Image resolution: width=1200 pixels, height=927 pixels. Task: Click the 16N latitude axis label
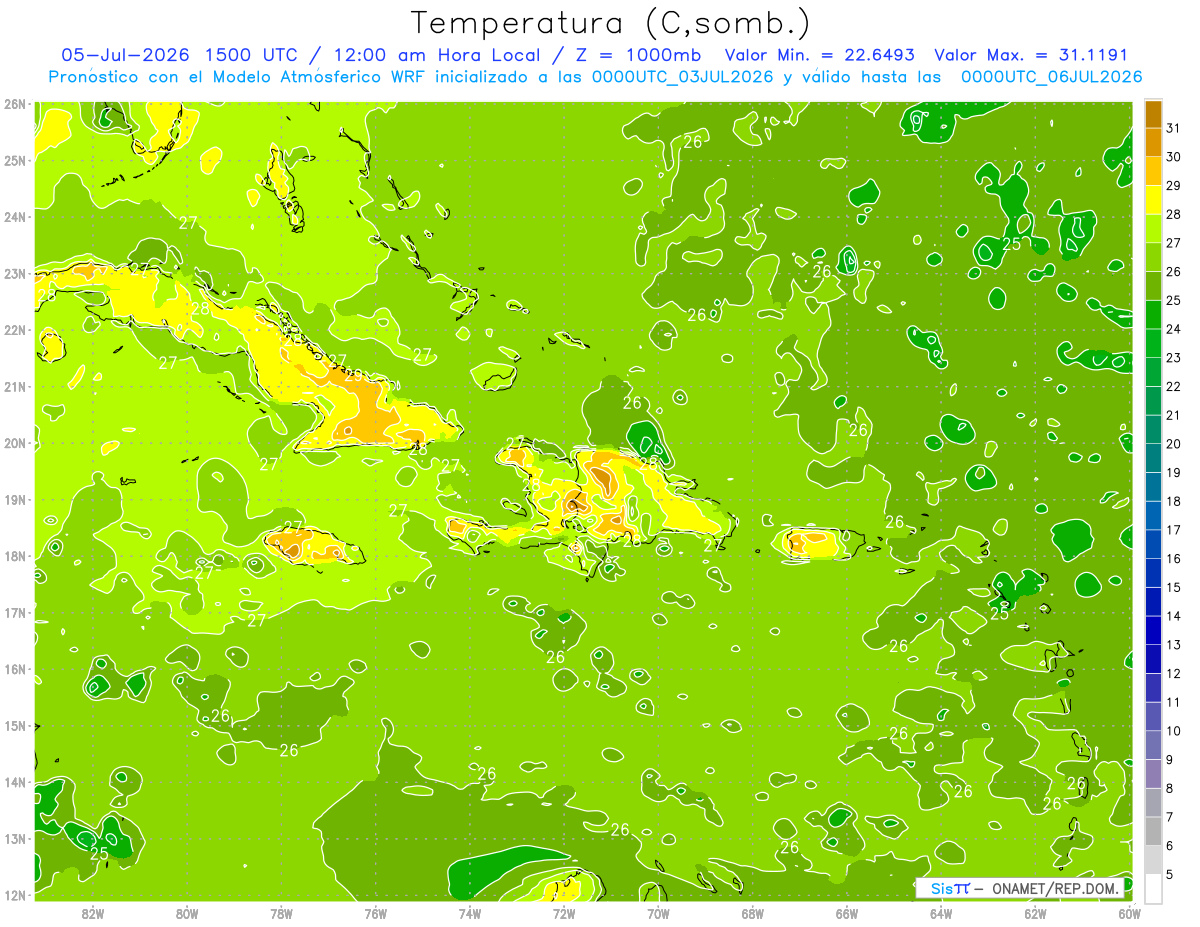pyautogui.click(x=14, y=669)
